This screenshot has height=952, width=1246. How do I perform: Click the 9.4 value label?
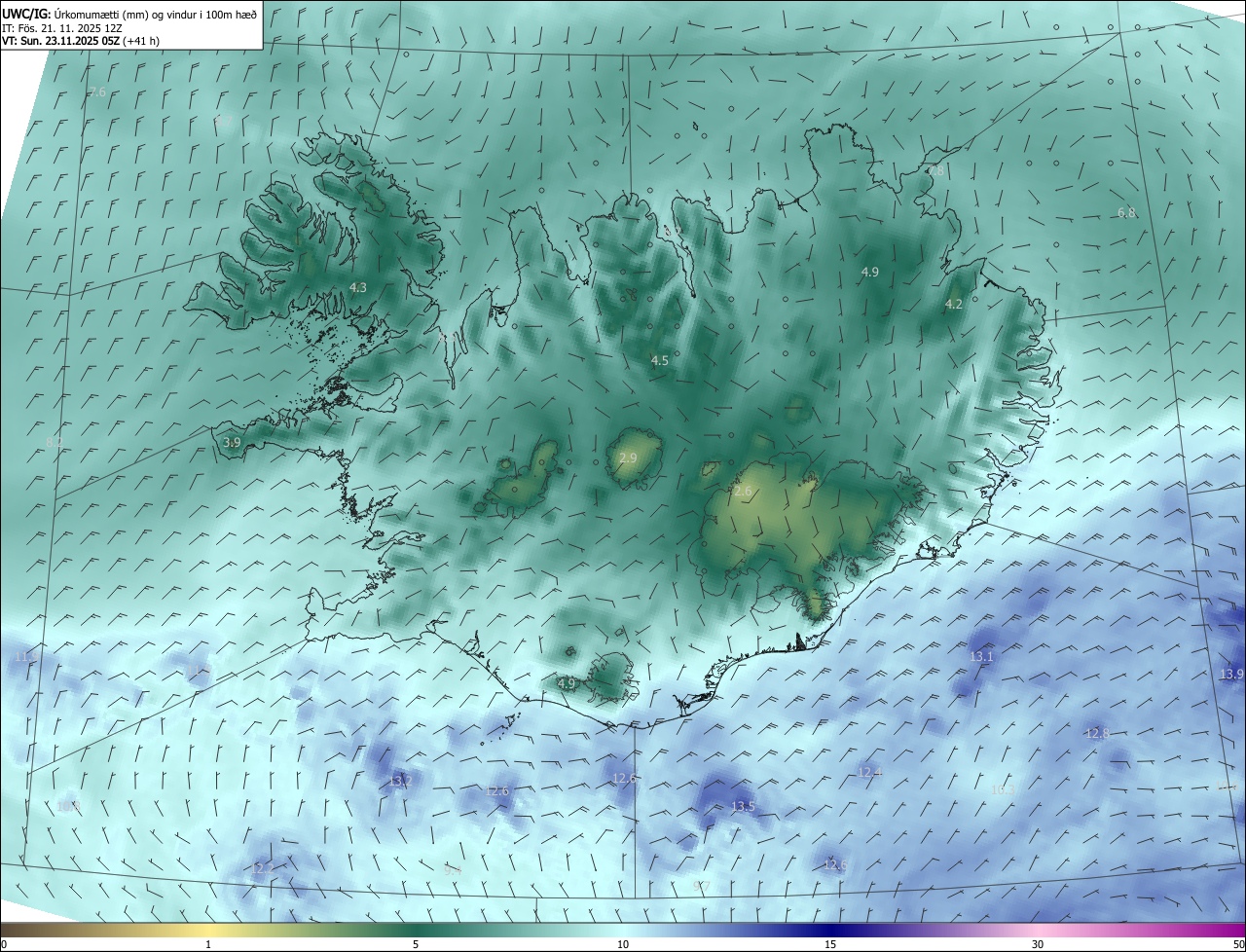click(452, 869)
